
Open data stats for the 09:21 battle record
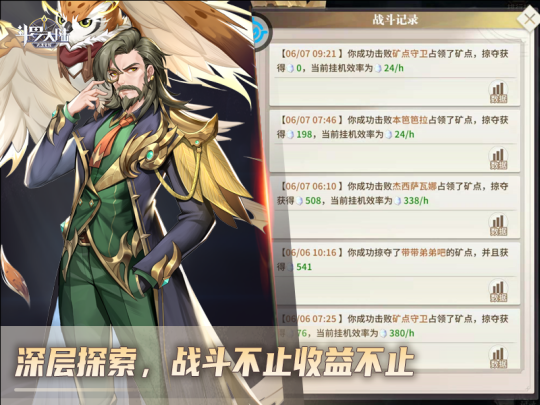coord(498,92)
